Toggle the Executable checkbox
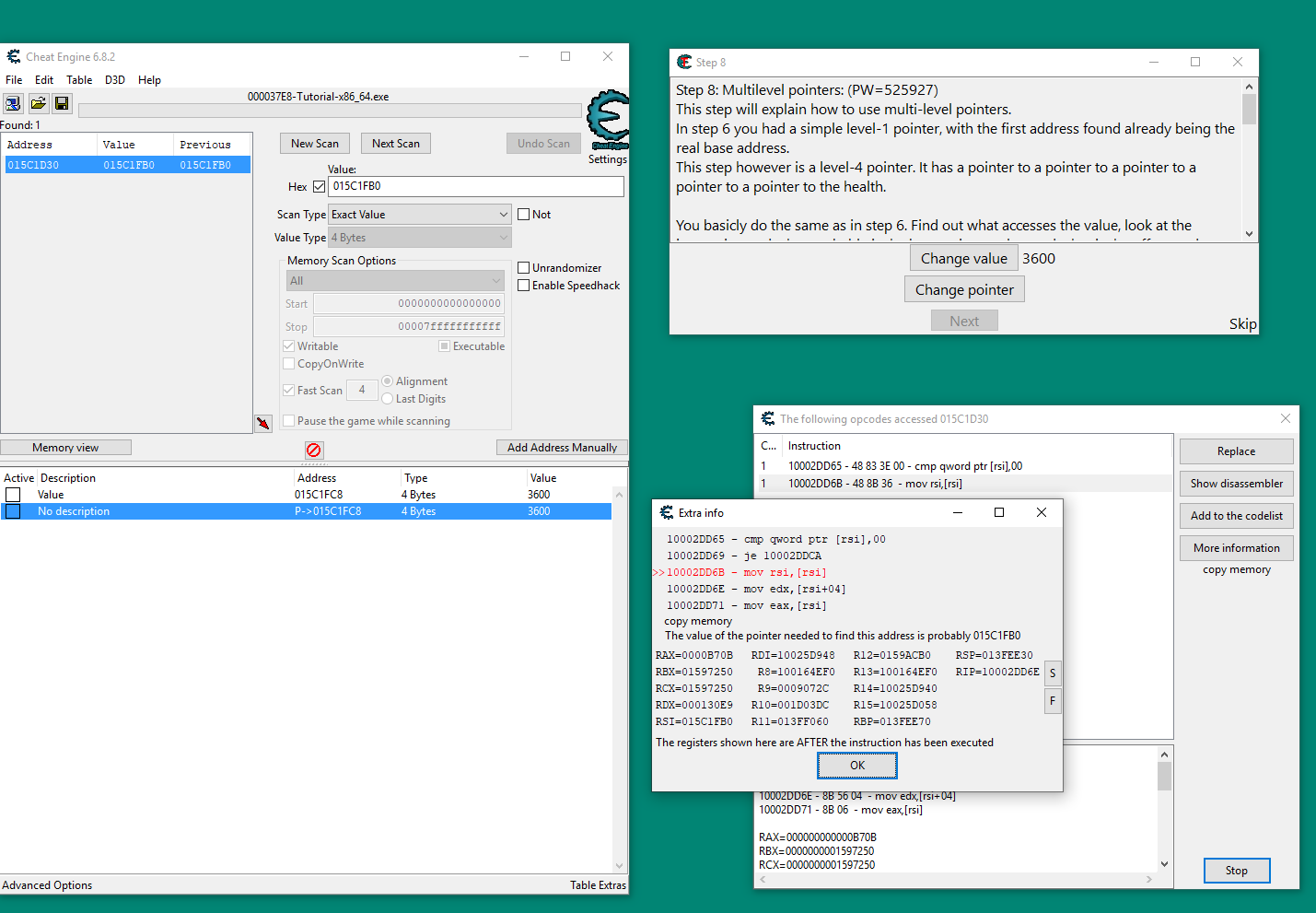The width and height of the screenshot is (1316, 913). pyautogui.click(x=444, y=345)
